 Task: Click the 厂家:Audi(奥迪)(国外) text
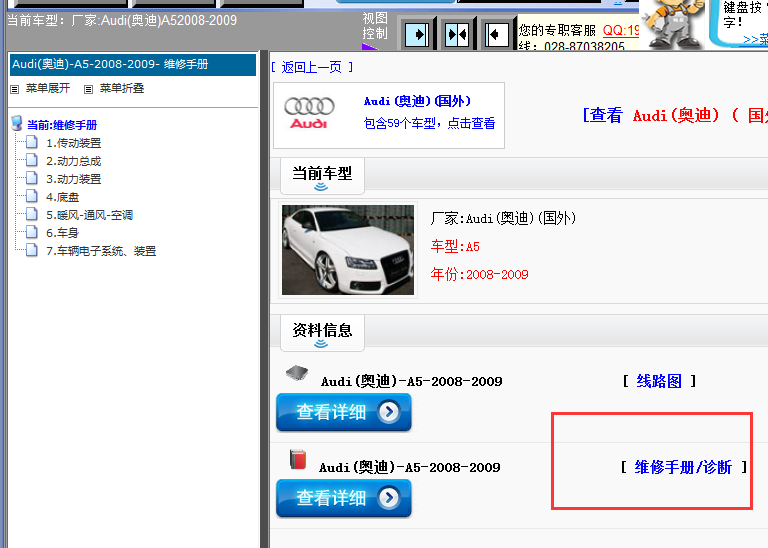(x=503, y=218)
